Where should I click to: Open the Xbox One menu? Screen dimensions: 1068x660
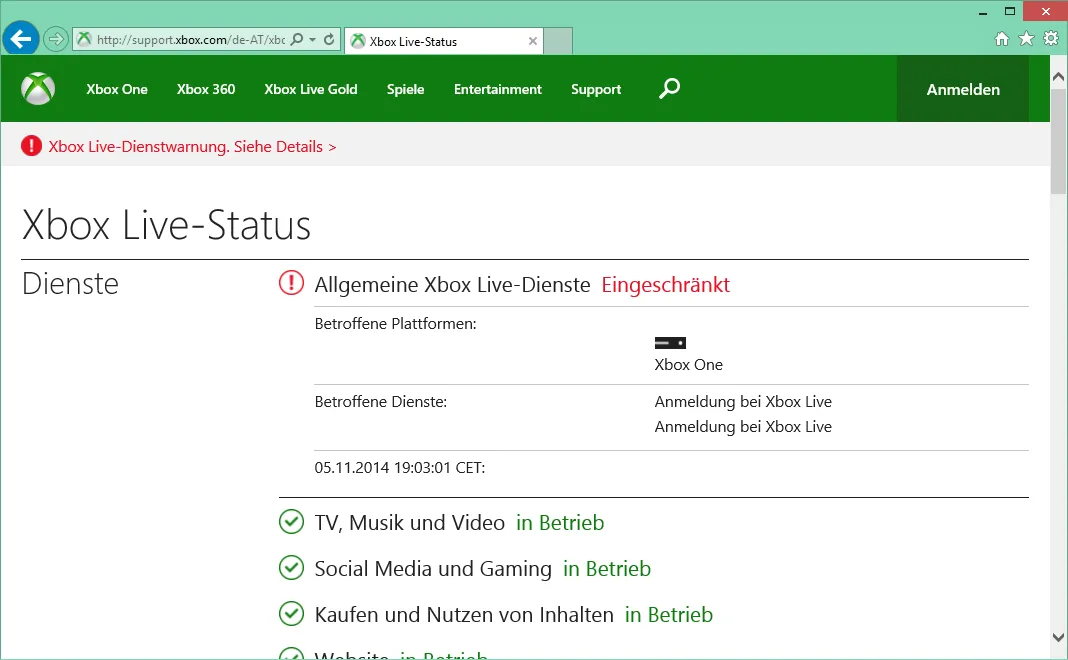117,89
